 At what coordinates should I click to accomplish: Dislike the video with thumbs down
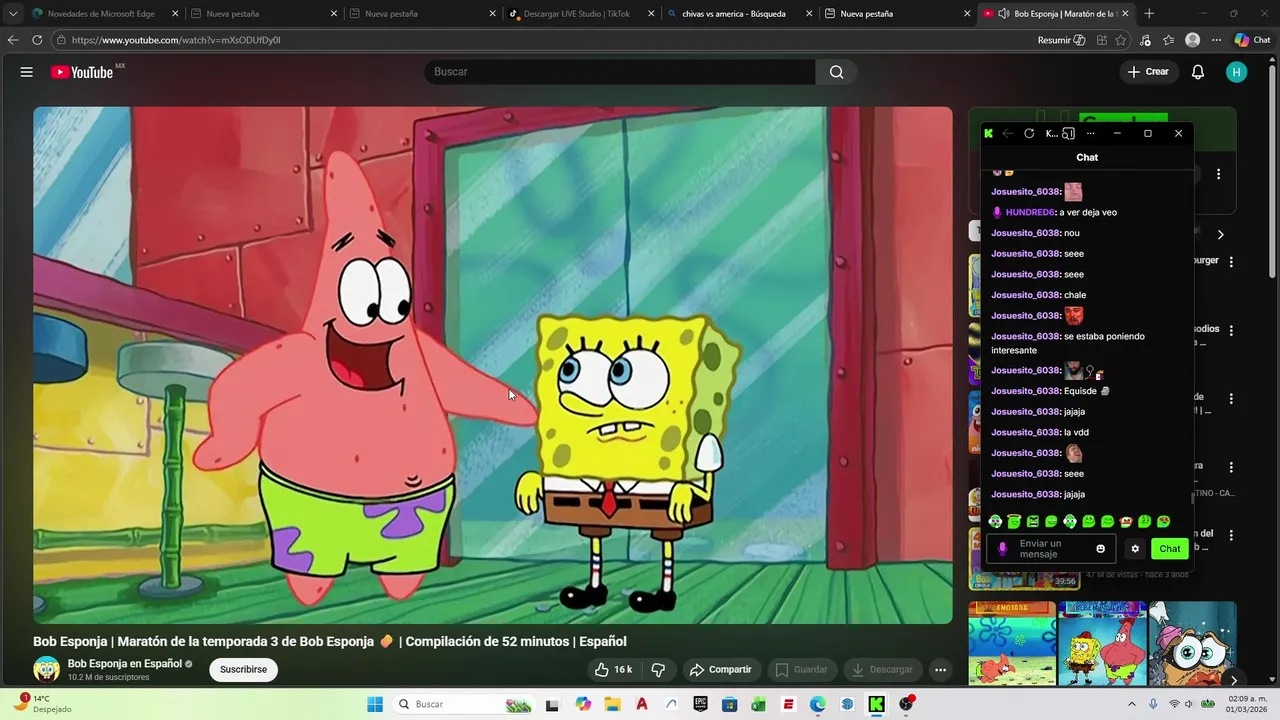point(658,670)
